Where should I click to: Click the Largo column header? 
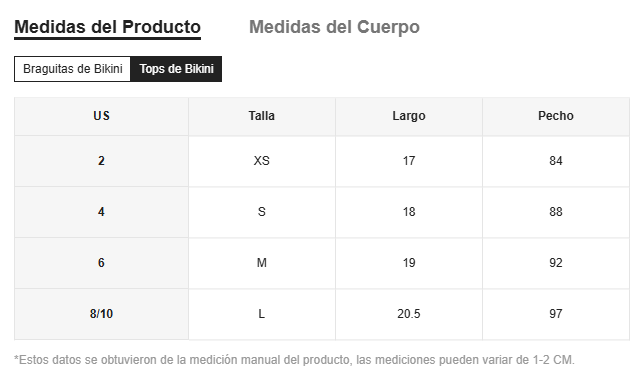[409, 116]
